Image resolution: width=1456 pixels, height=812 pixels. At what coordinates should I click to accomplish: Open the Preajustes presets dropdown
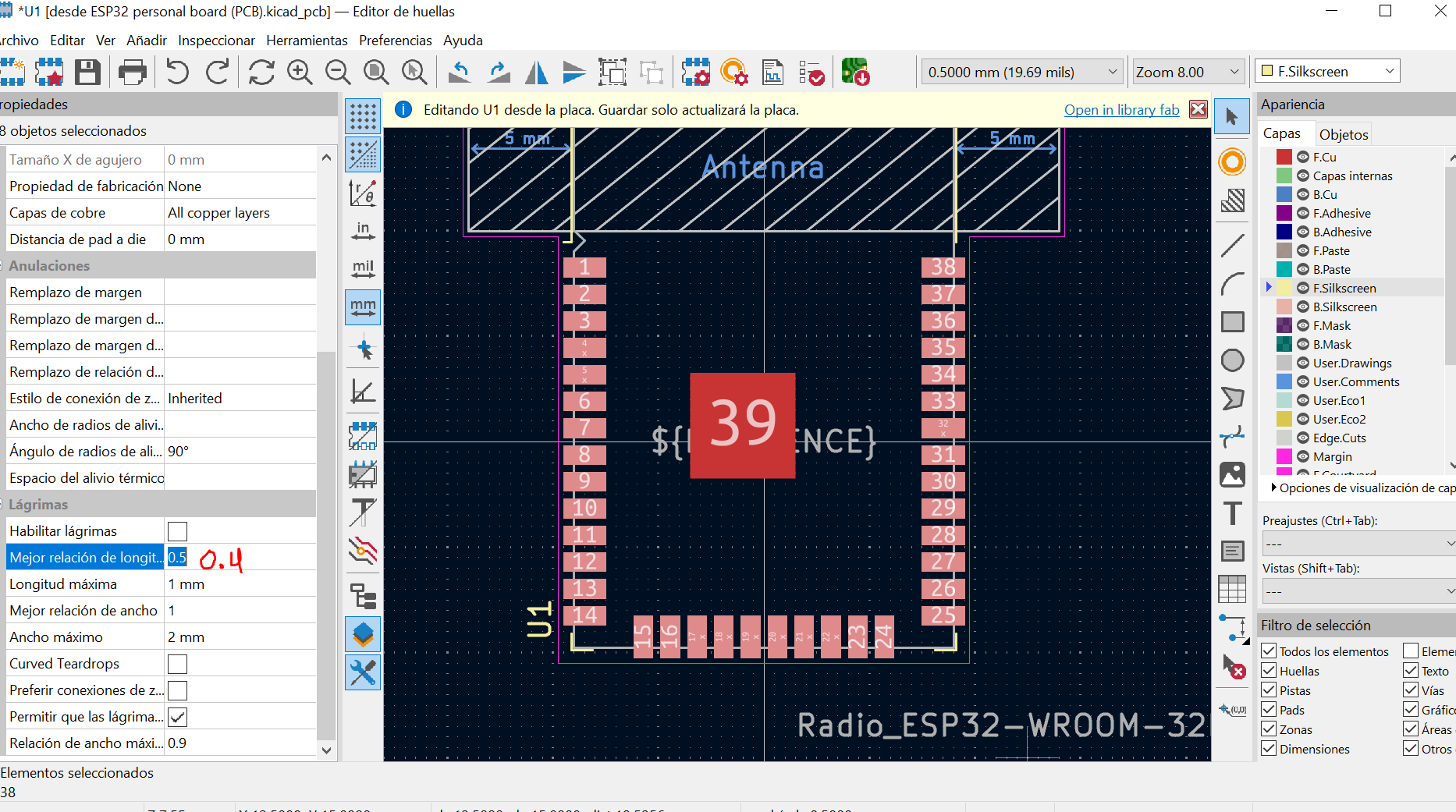click(1358, 544)
